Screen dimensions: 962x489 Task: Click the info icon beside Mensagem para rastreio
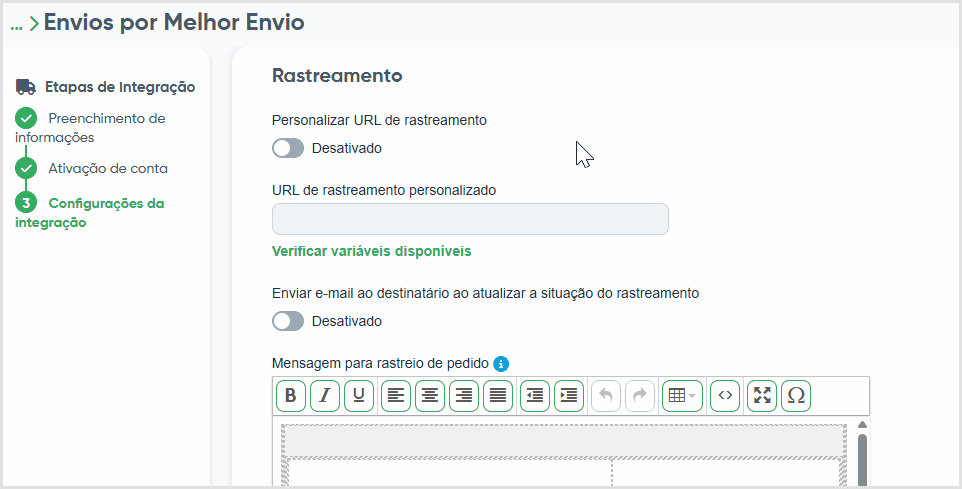click(501, 364)
